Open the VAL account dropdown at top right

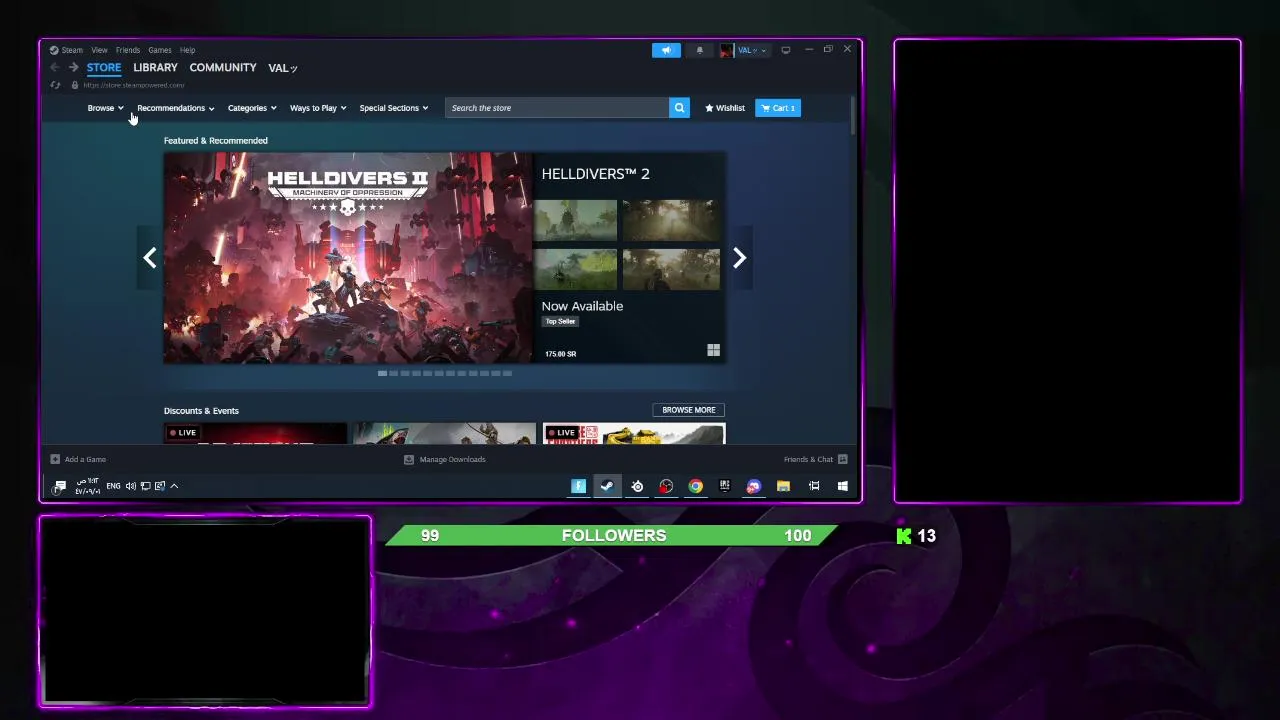point(752,50)
